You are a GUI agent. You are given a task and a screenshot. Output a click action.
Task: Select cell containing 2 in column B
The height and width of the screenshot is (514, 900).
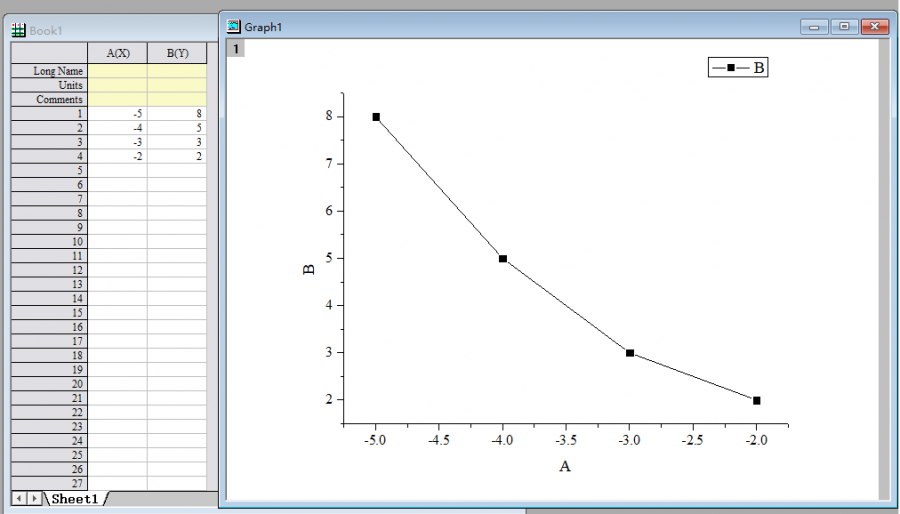(x=177, y=156)
